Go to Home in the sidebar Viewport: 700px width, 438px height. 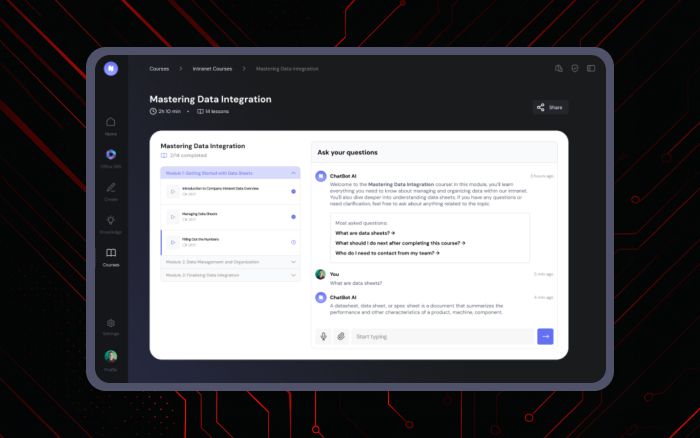(111, 126)
